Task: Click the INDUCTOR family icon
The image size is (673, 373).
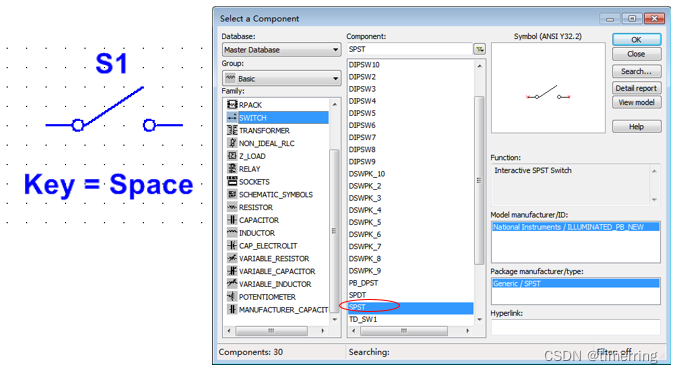Action: click(232, 233)
